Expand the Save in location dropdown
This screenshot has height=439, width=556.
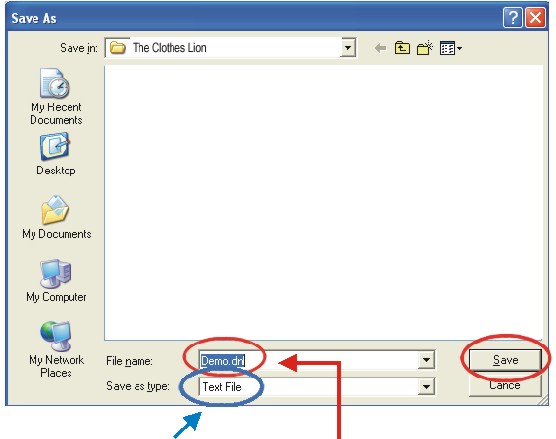click(348, 48)
